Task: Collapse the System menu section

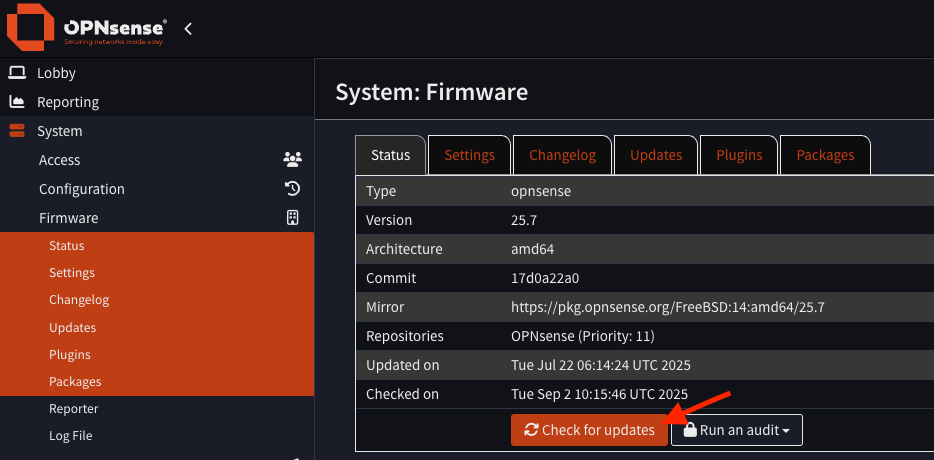Action: click(60, 131)
